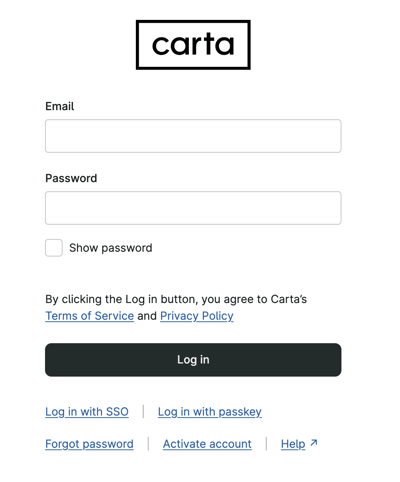
Task: Open the Activate account link
Action: (x=207, y=444)
